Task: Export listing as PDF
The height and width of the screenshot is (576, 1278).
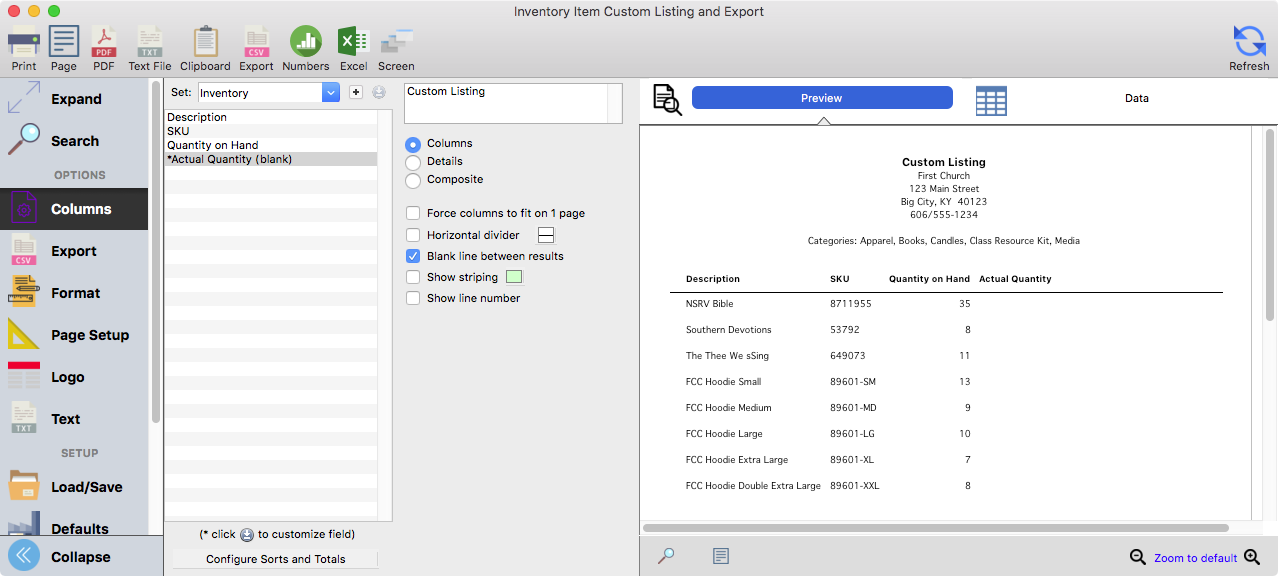Action: (104, 43)
